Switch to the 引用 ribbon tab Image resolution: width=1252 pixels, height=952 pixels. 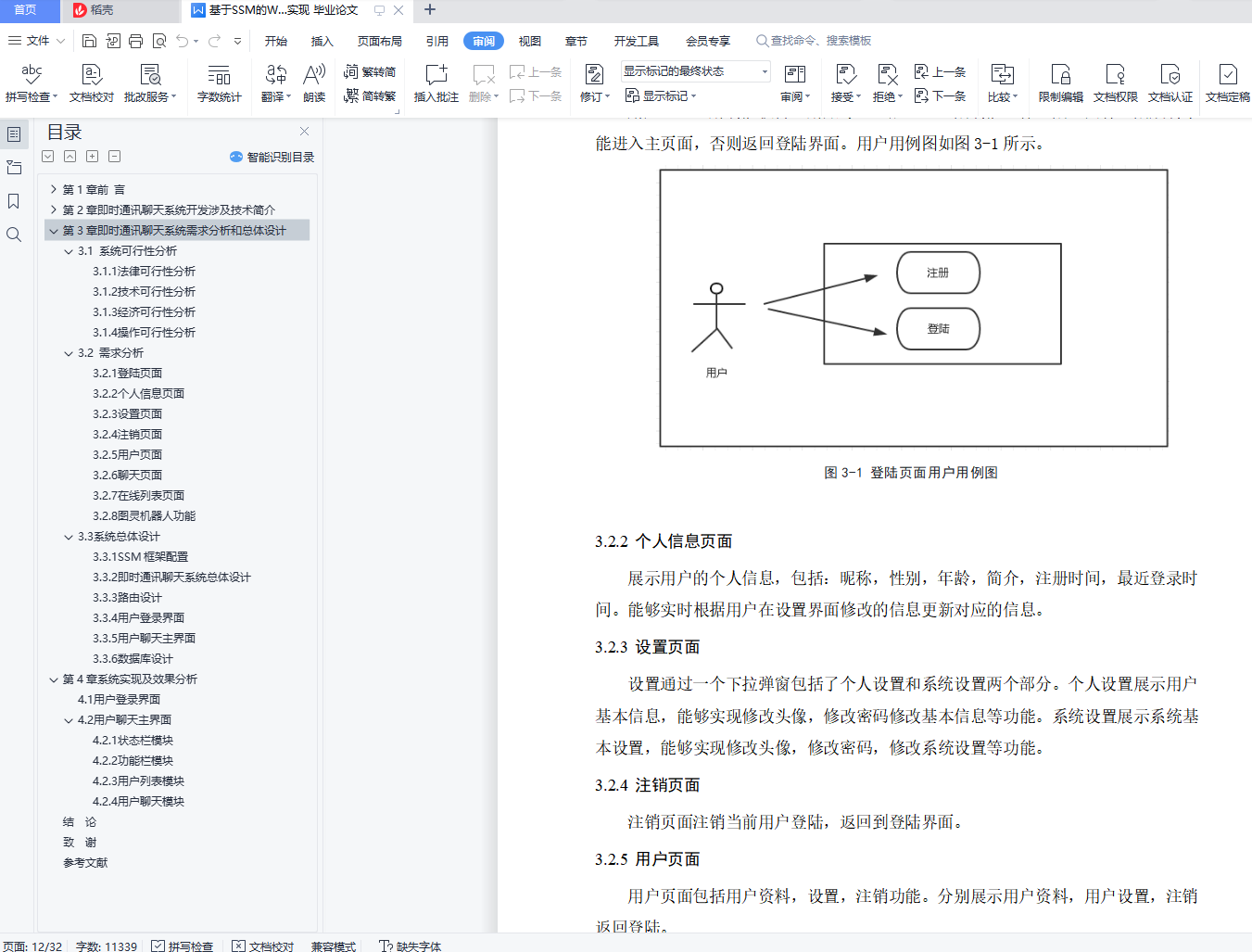coord(437,41)
